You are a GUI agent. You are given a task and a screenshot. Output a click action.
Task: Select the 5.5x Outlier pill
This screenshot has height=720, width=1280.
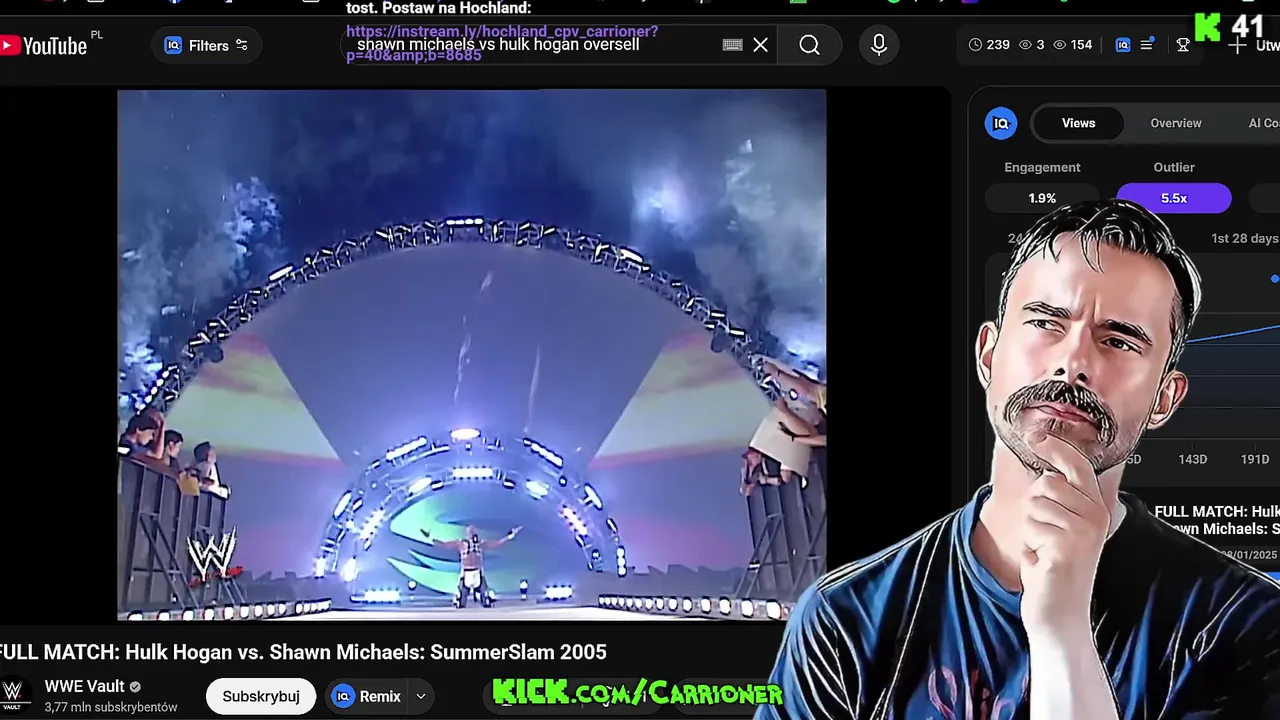(x=1174, y=198)
